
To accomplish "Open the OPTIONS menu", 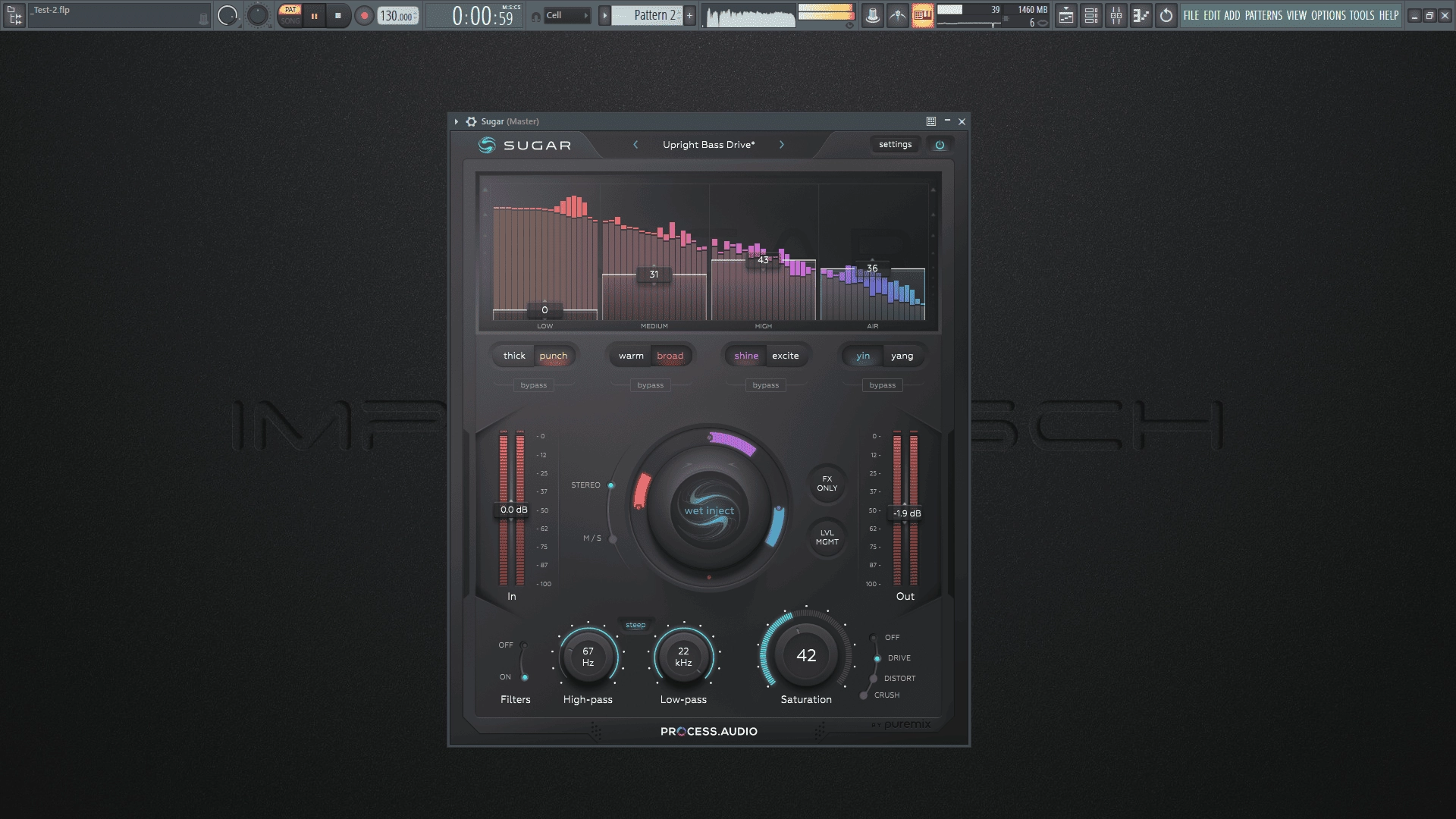I will pos(1328,15).
